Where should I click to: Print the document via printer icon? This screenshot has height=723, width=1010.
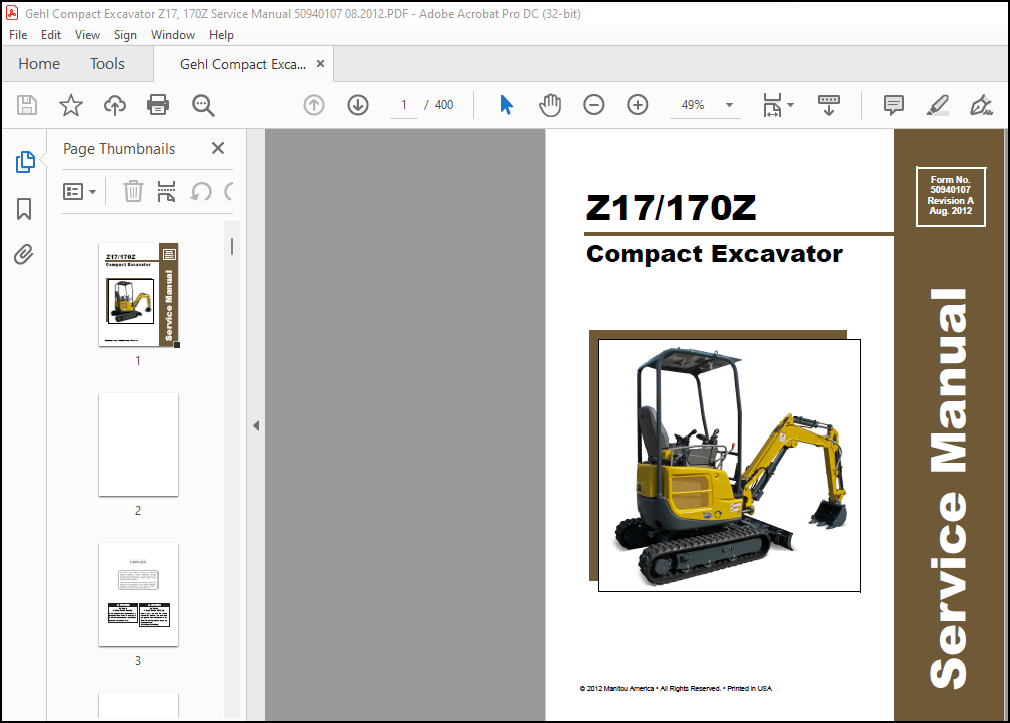[x=158, y=105]
